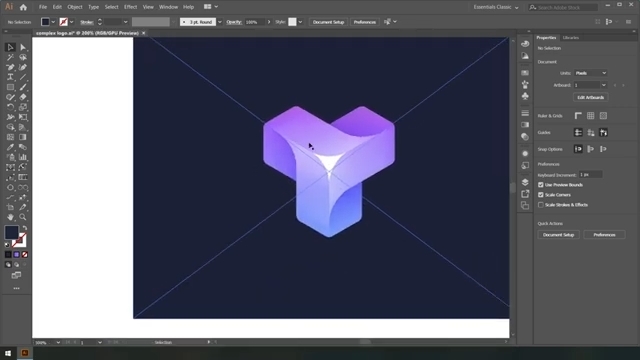The image size is (640, 360).
Task: Open the Artboard number dropdown
Action: [x=590, y=85]
